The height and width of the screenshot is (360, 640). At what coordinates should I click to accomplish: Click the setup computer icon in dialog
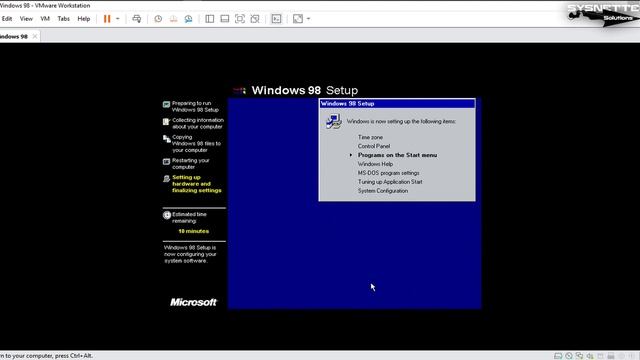[334, 121]
